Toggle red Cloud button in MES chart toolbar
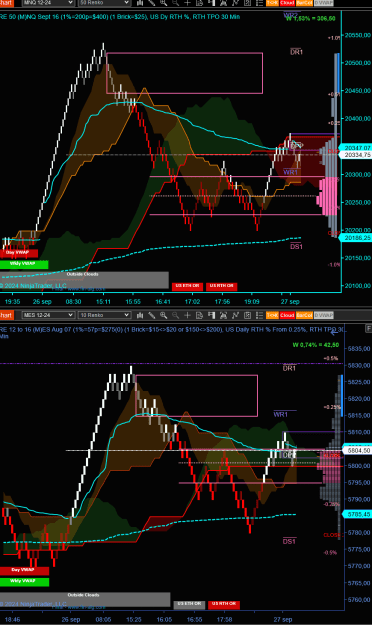This screenshot has width=372, height=625. pyautogui.click(x=287, y=315)
